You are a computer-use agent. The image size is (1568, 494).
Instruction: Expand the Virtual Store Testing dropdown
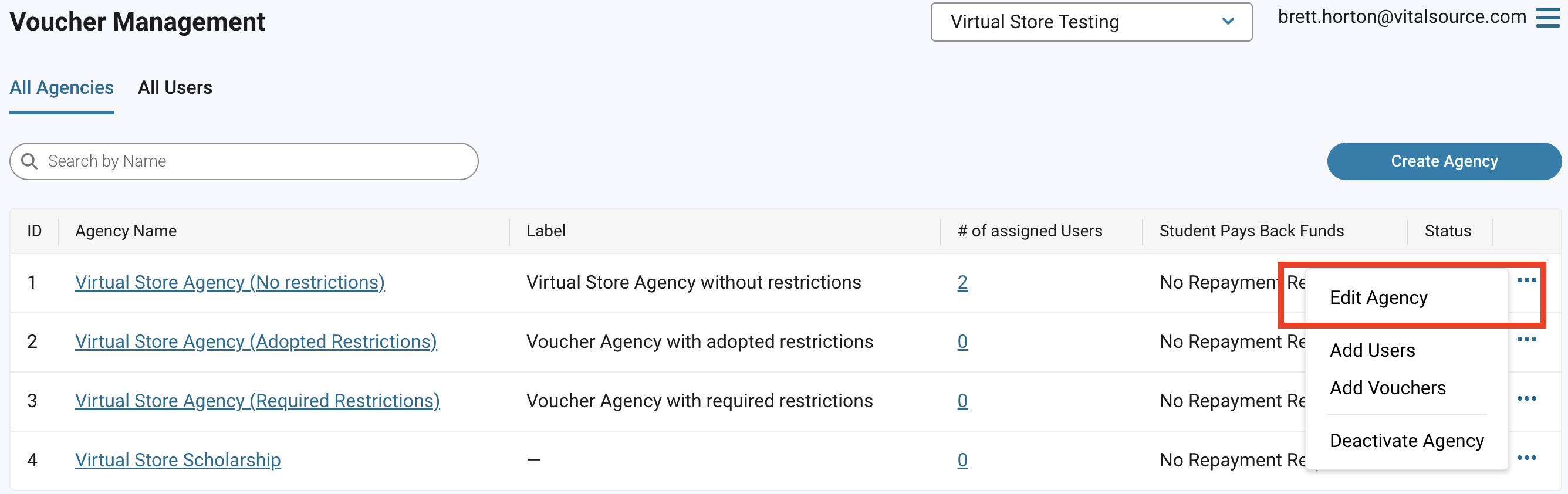tap(1091, 22)
